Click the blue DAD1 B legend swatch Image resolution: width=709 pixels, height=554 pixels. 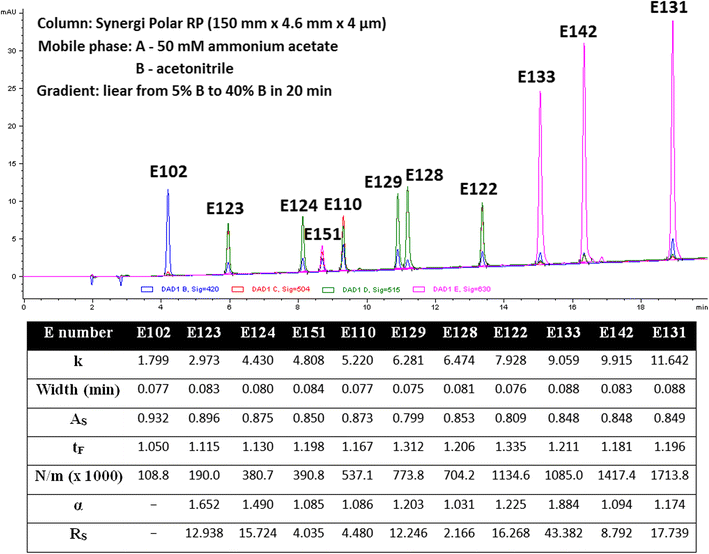pyautogui.click(x=147, y=289)
